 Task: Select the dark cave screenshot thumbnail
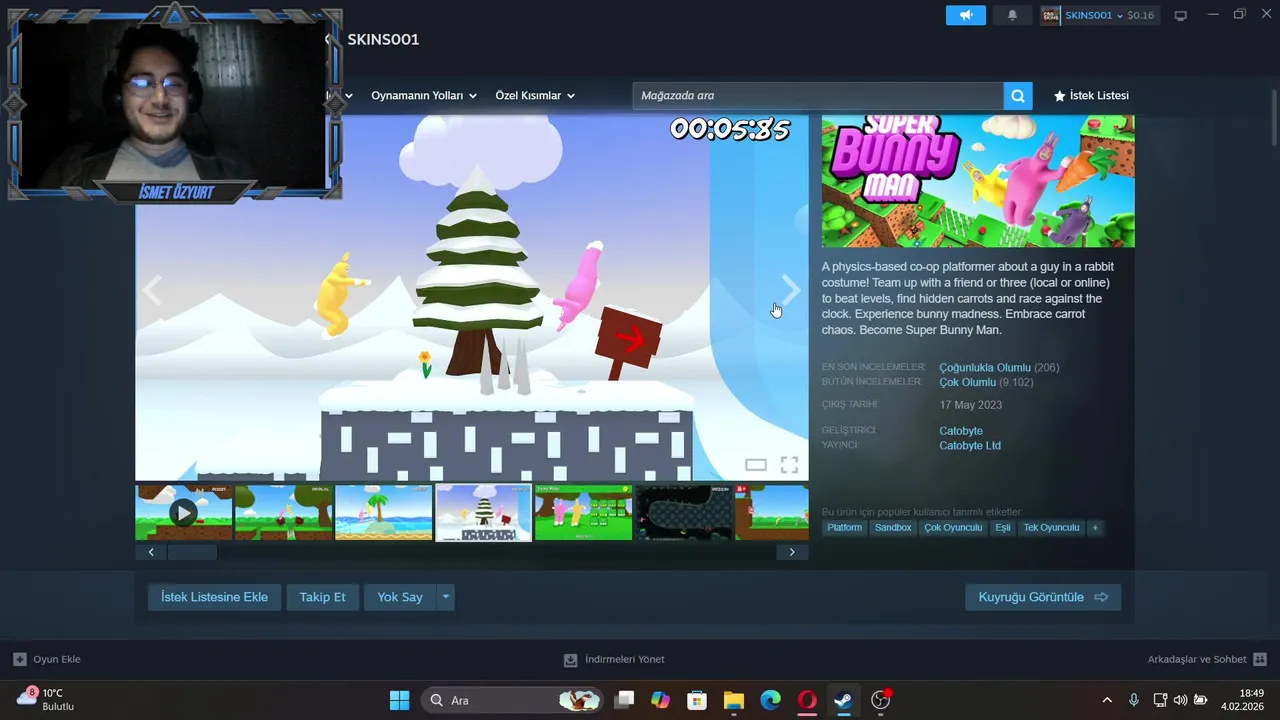tap(684, 513)
